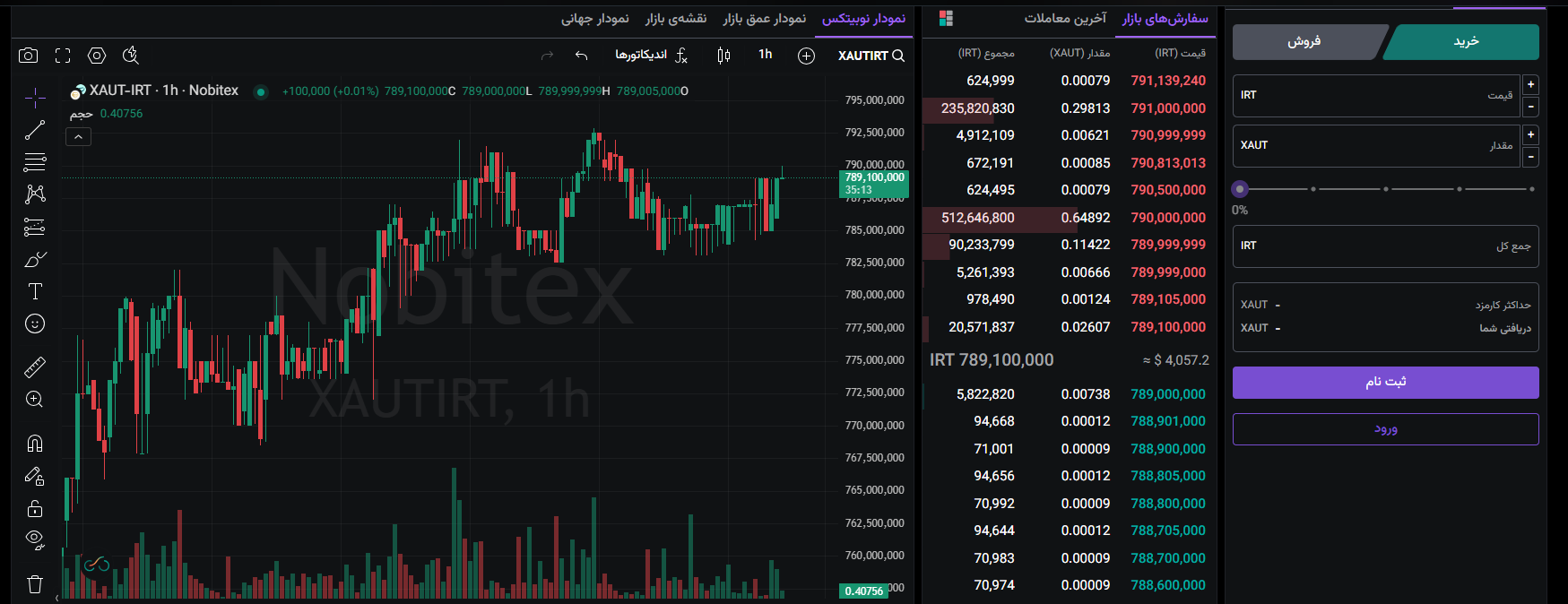This screenshot has width=1568, height=604.
Task: Increase XAUT amount with plus stepper
Action: click(x=1530, y=134)
